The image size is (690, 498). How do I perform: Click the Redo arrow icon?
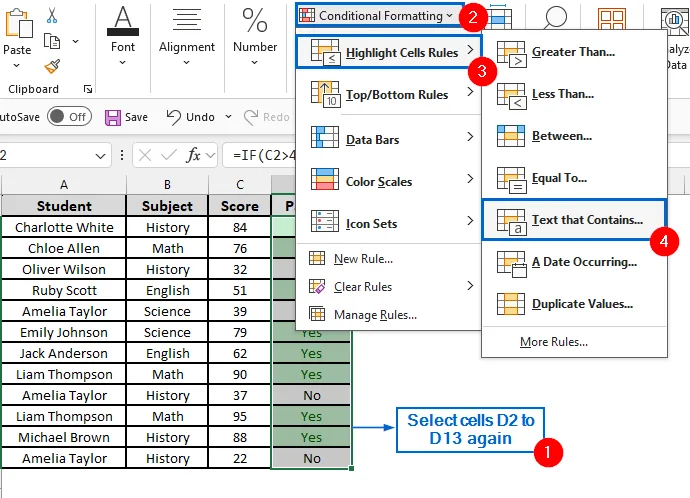point(251,117)
